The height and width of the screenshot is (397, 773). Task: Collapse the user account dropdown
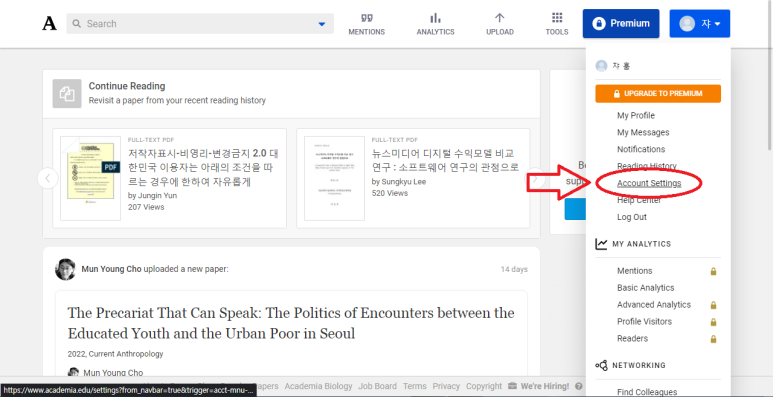point(700,23)
